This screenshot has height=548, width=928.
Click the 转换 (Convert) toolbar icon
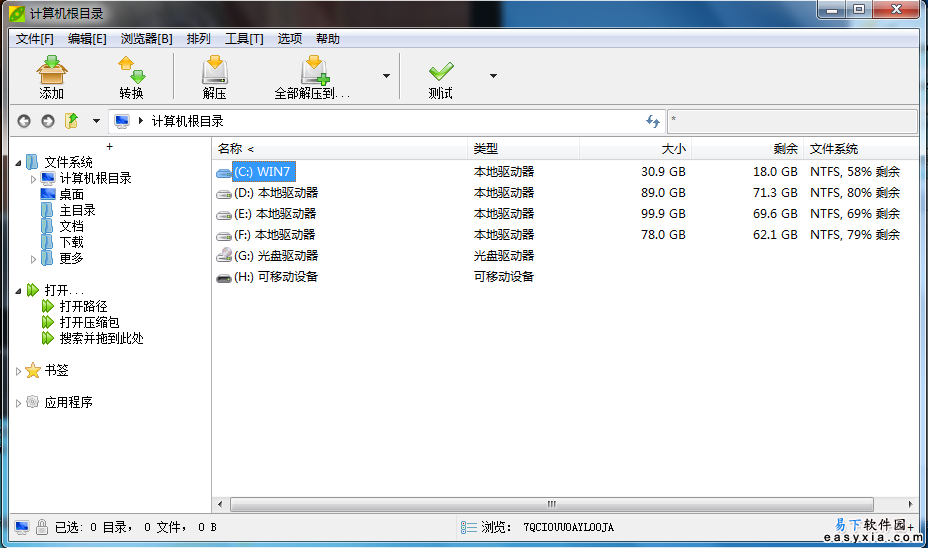pos(131,70)
